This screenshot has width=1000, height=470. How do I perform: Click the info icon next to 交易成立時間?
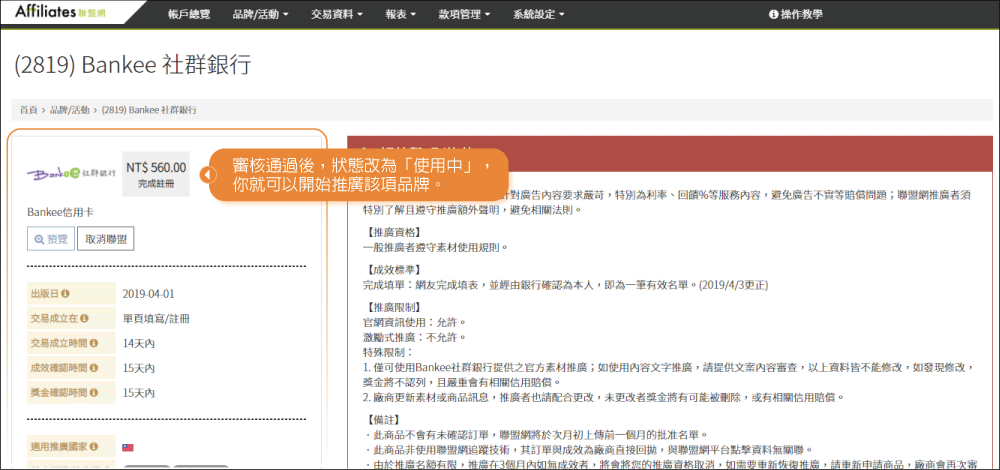94,343
